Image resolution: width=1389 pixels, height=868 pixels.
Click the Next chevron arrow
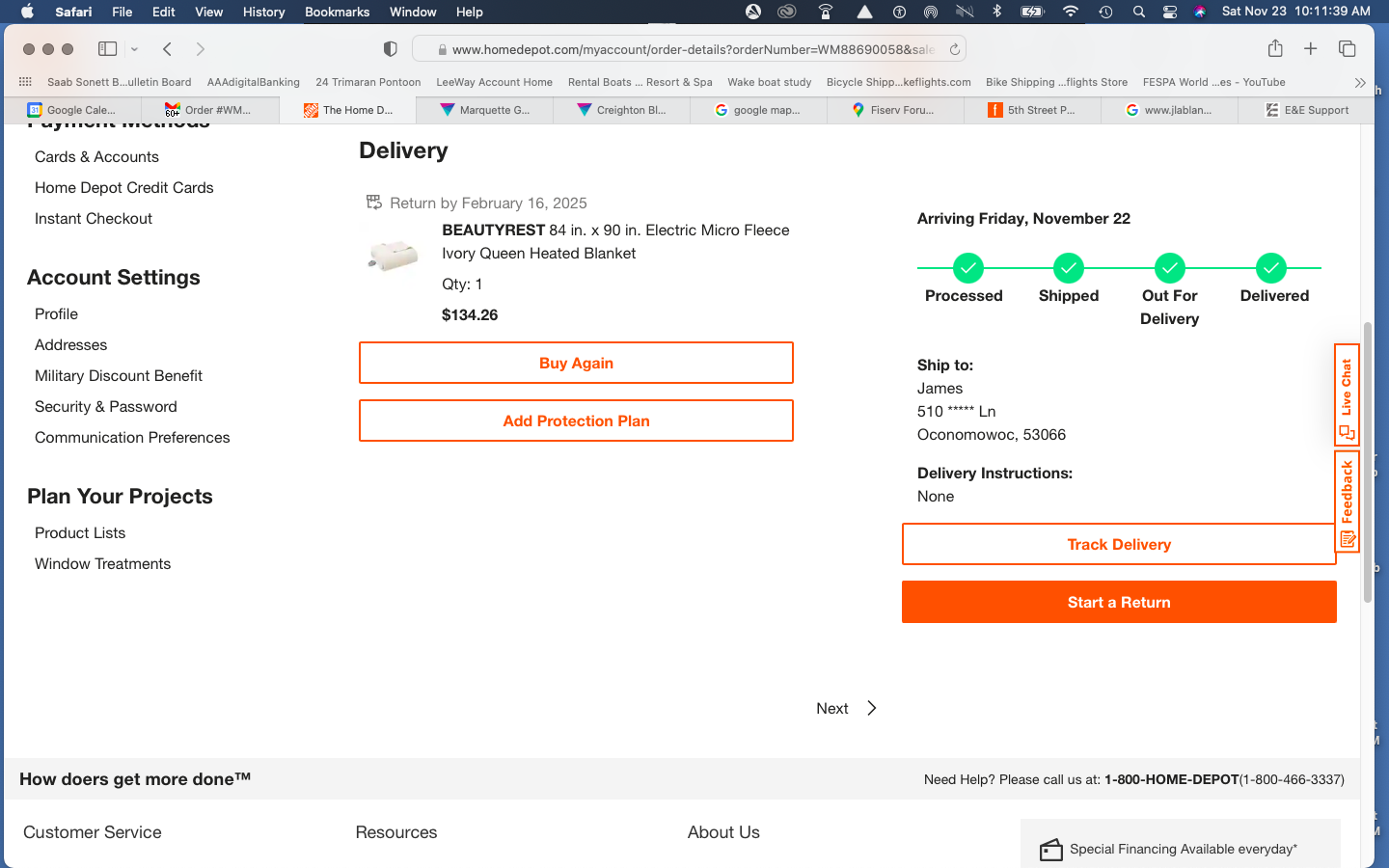pyautogui.click(x=872, y=708)
